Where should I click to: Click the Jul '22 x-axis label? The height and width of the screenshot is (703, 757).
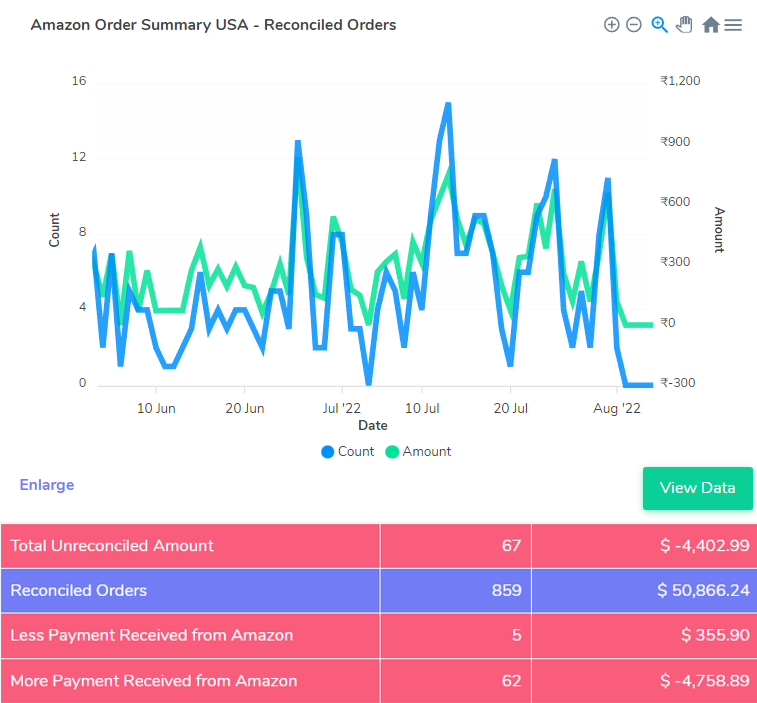(x=342, y=408)
